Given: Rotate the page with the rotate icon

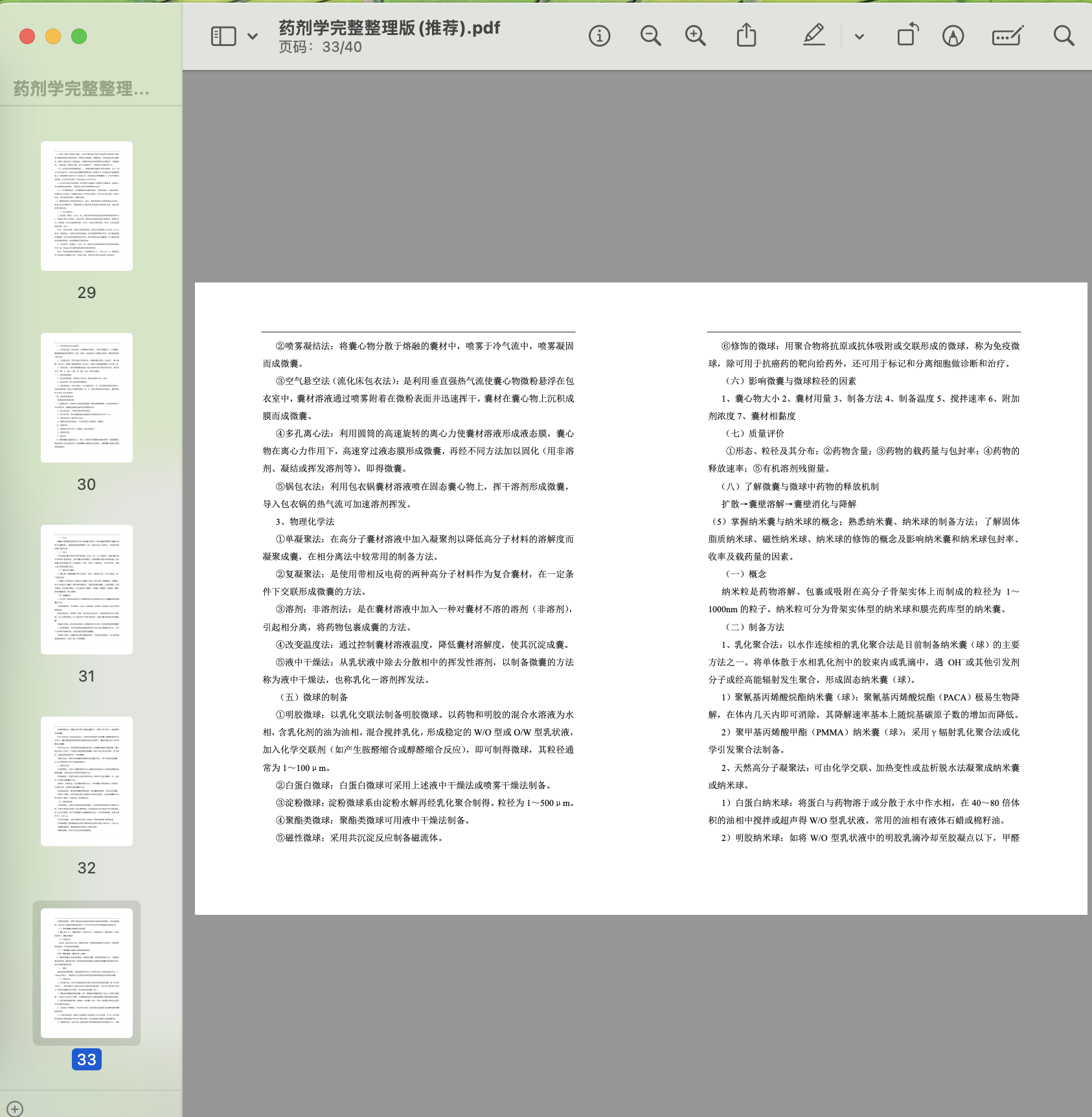Looking at the screenshot, I should click(x=907, y=36).
